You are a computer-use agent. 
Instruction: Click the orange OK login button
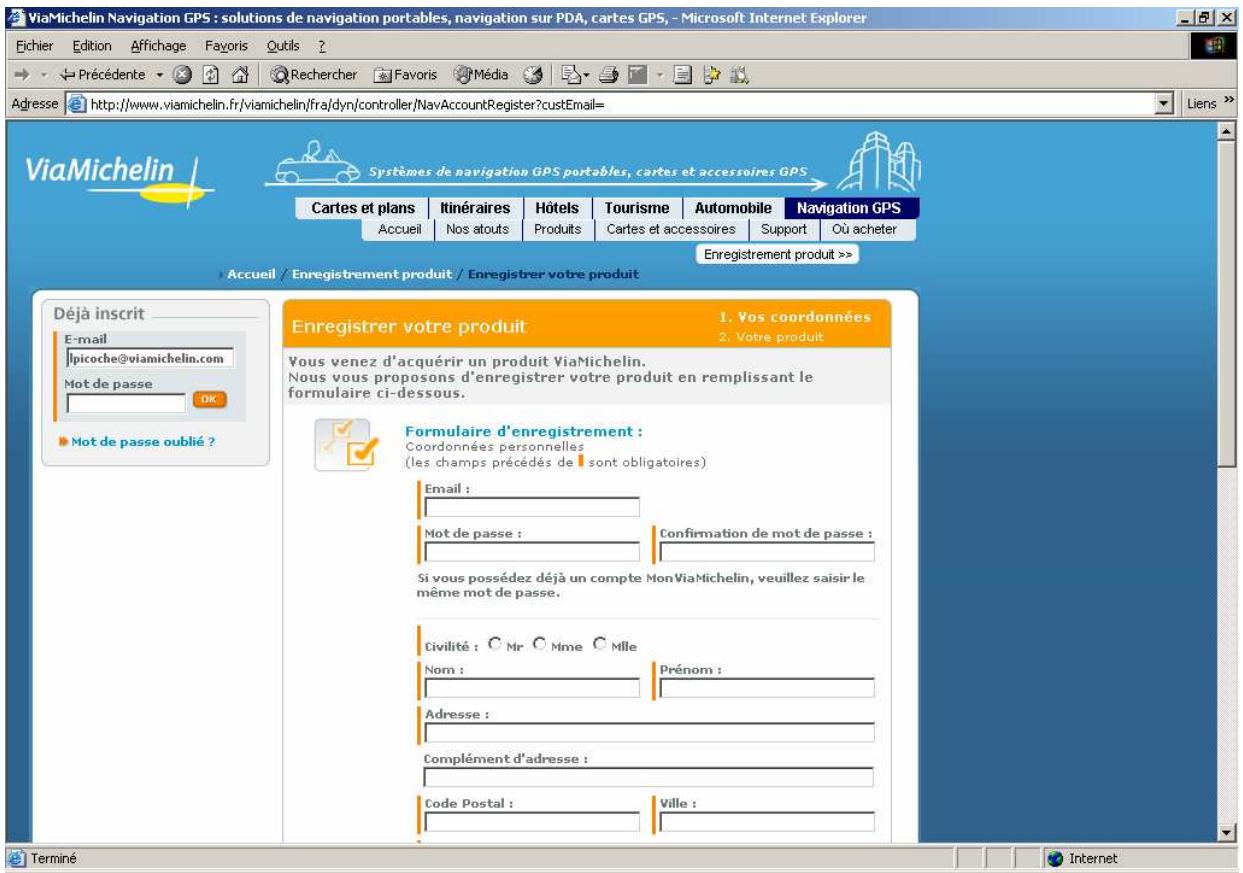[x=209, y=401]
